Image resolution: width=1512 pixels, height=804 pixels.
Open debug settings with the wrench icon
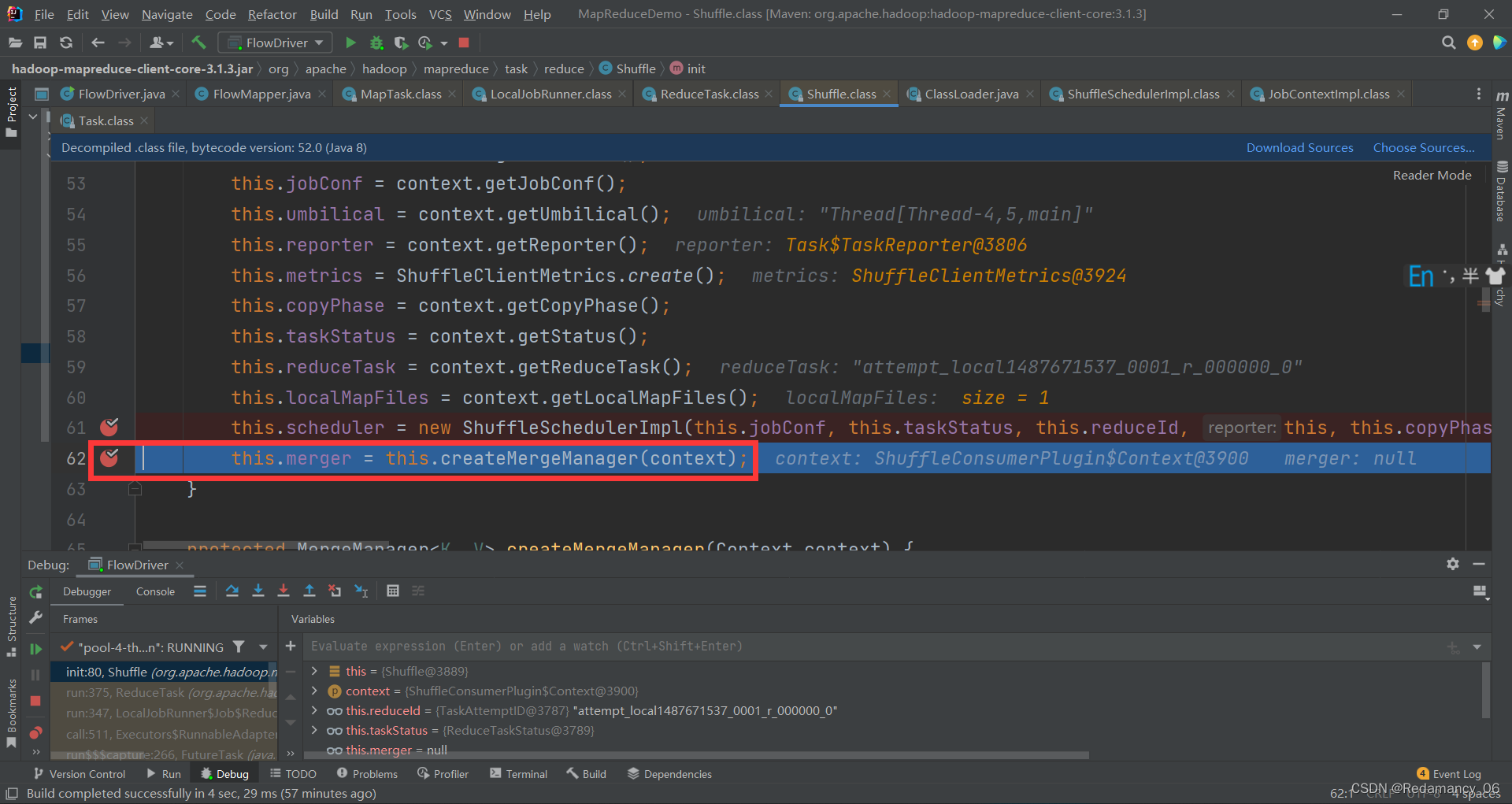coord(35,618)
